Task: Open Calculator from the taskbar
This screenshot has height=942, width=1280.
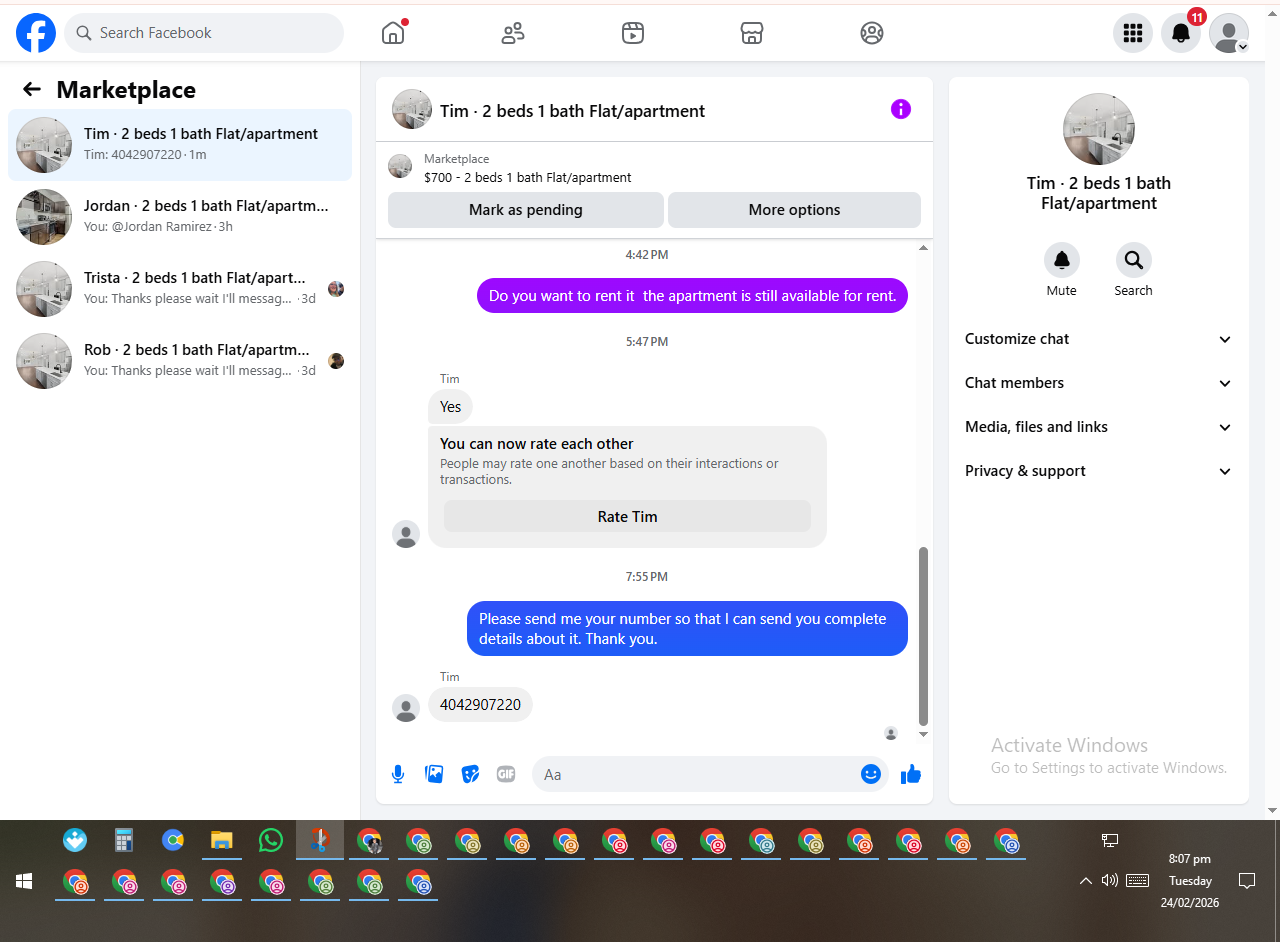Action: point(124,840)
